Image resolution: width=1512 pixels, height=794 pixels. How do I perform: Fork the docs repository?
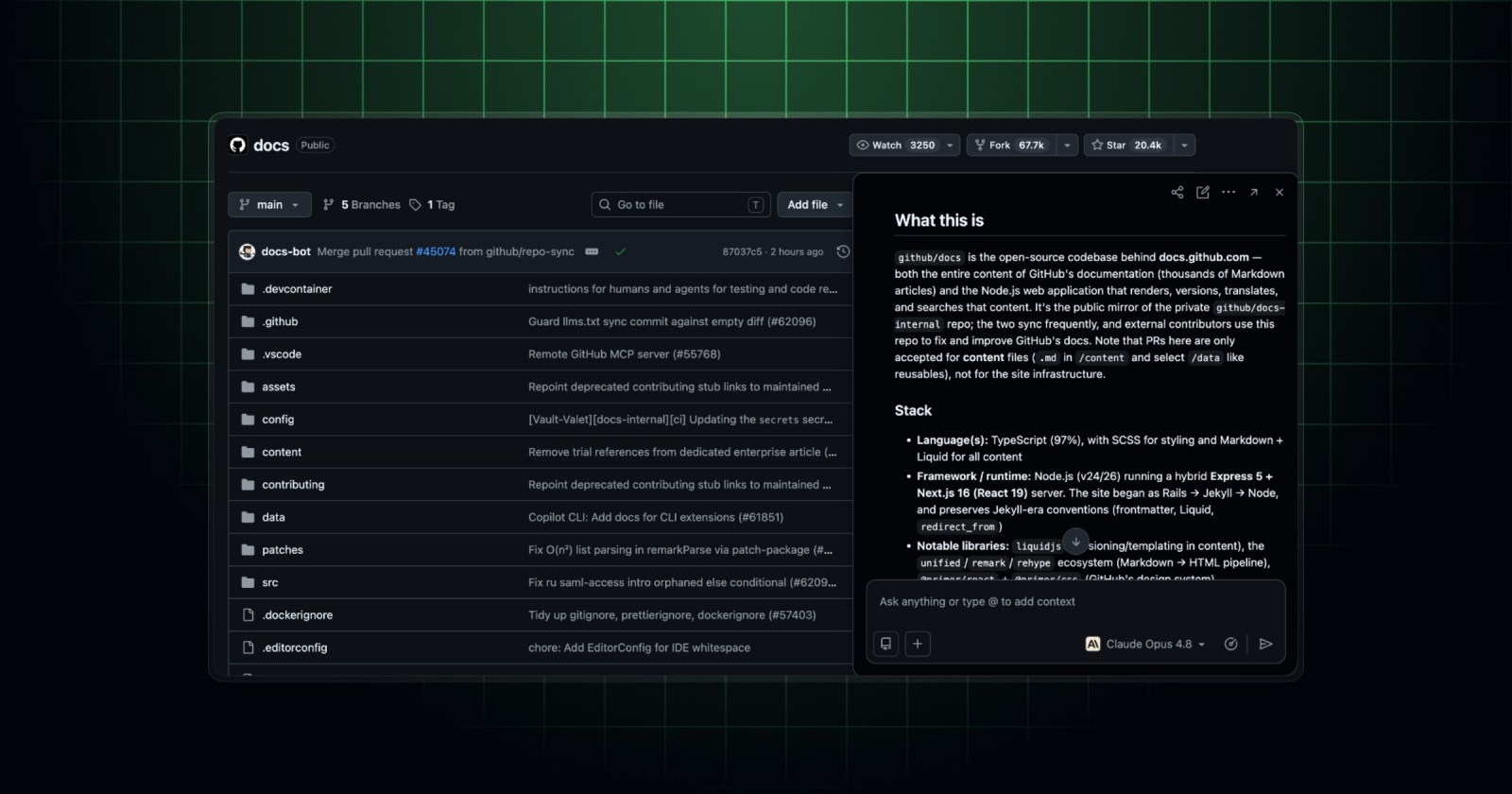1011,146
